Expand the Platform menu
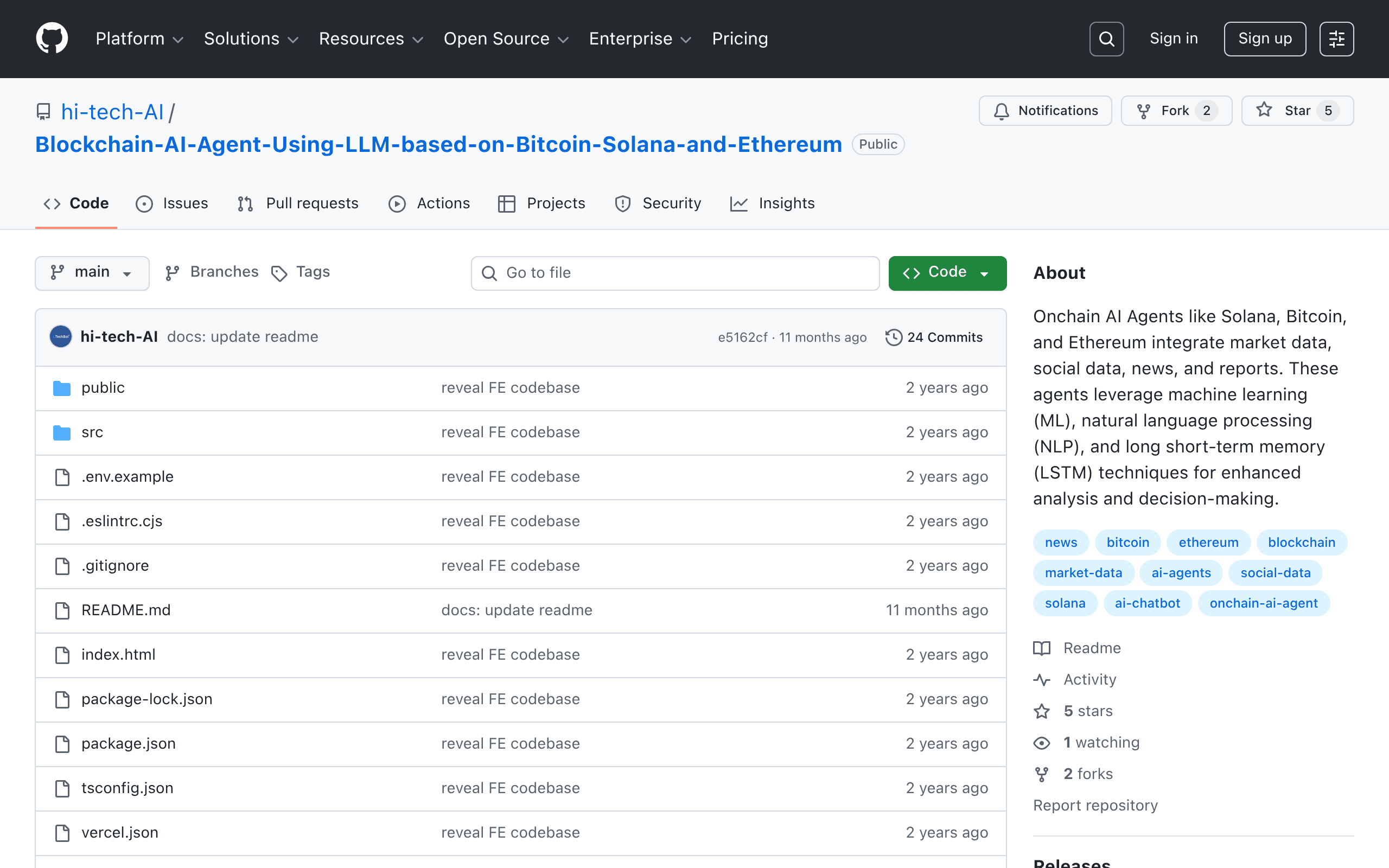This screenshot has width=1389, height=868. [x=139, y=39]
